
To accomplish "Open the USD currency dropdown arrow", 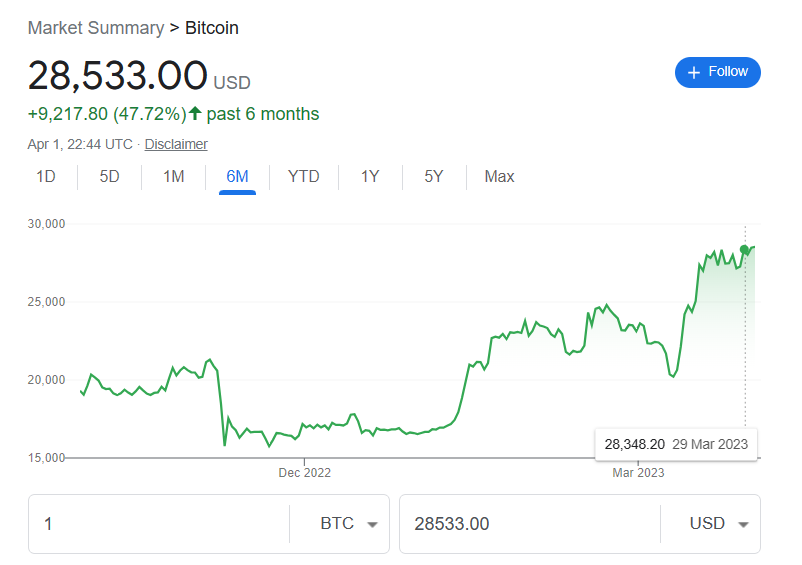I will (x=743, y=525).
